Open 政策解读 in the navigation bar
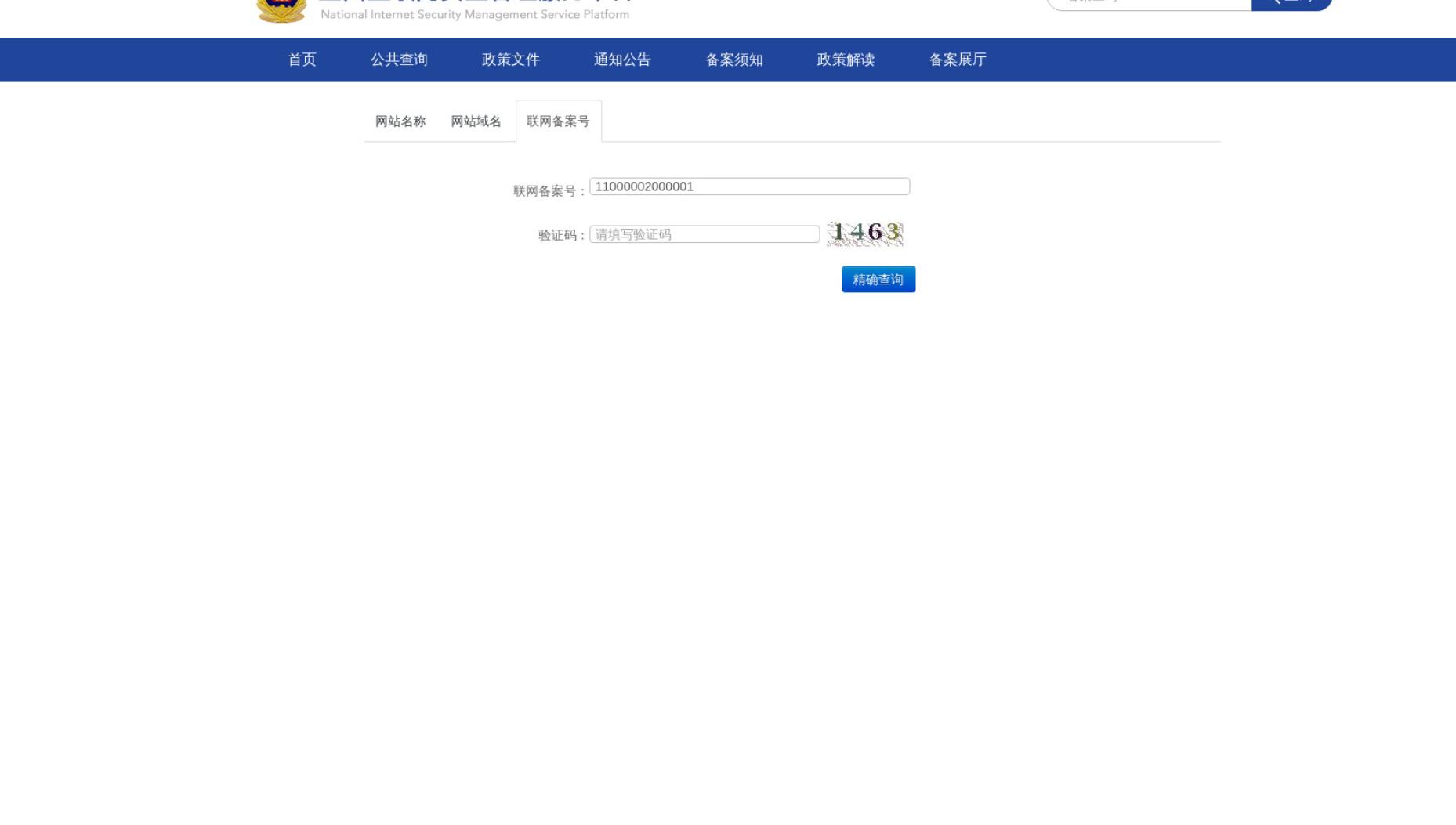Image resolution: width=1456 pixels, height=825 pixels. tap(846, 60)
